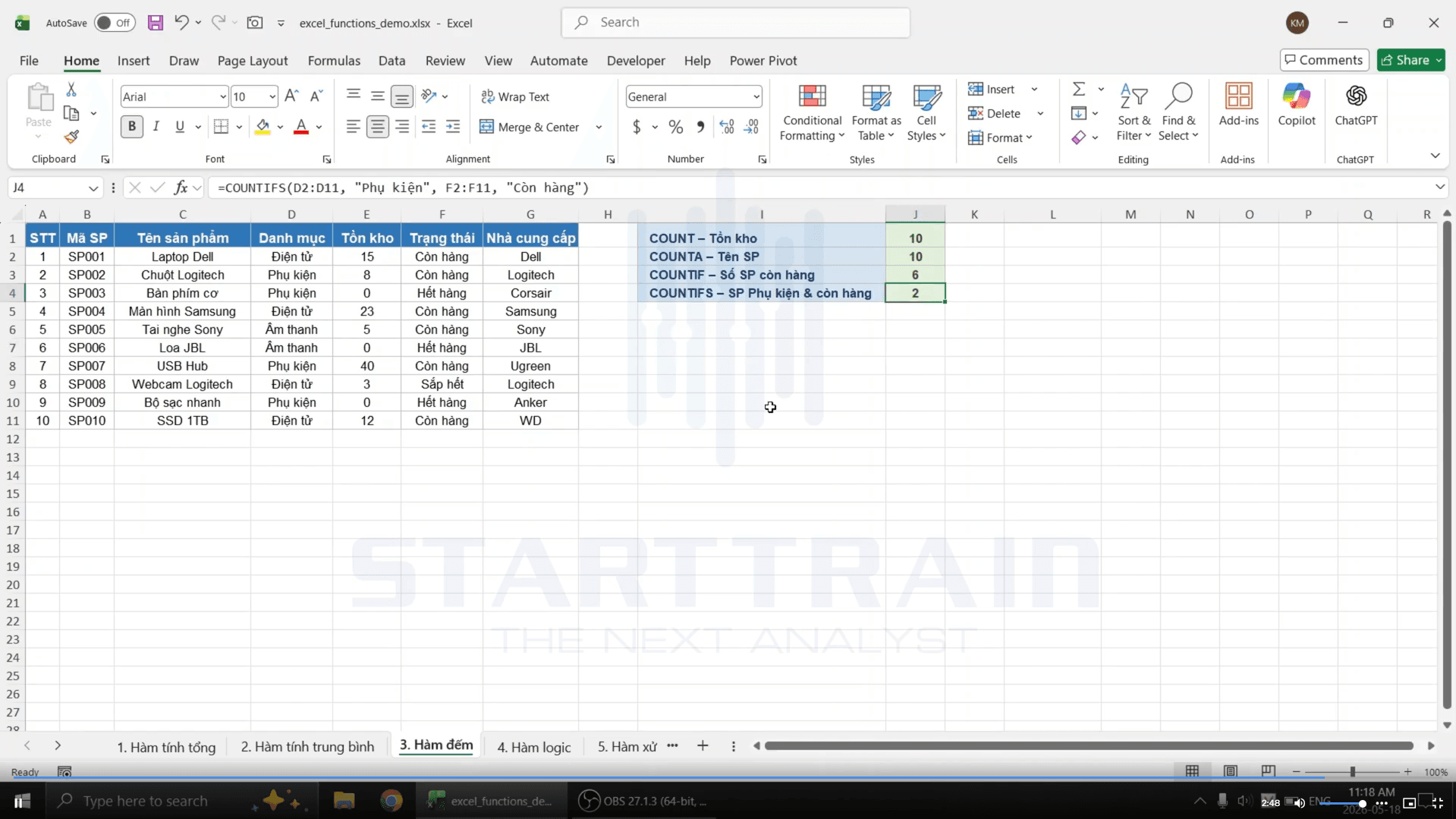Apply the red font color swatch

(x=301, y=127)
